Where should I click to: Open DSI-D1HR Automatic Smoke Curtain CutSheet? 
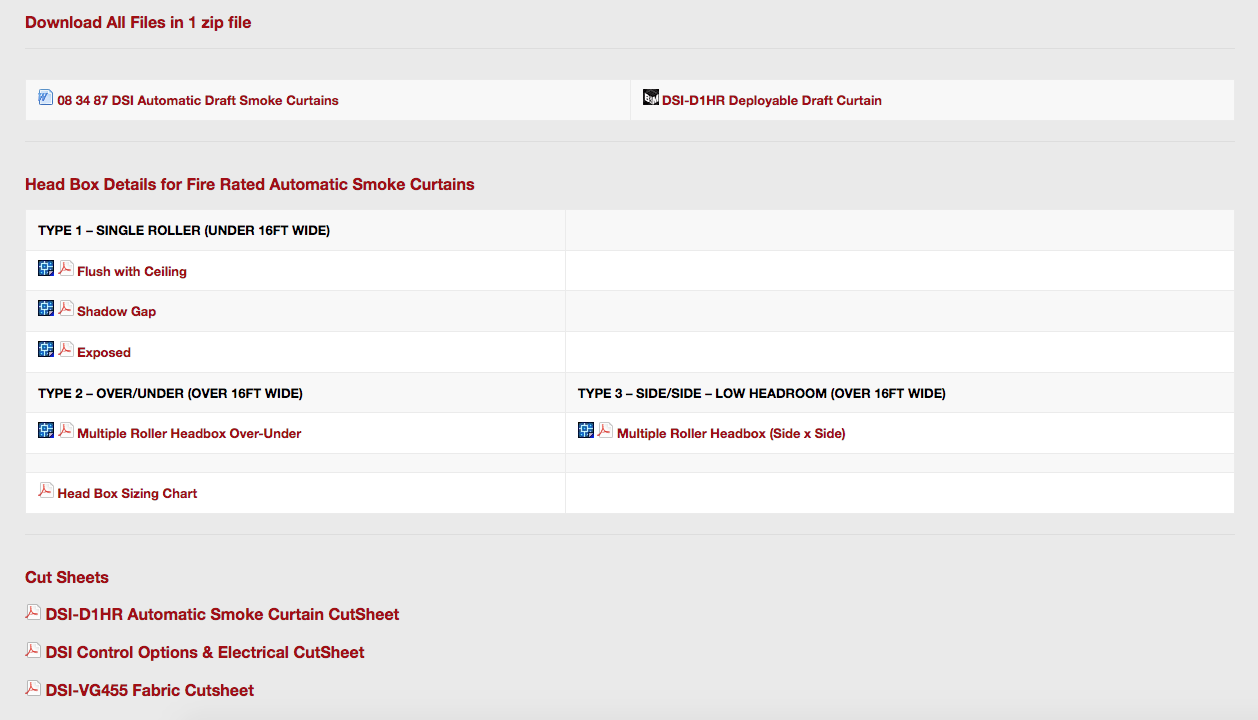[222, 615]
